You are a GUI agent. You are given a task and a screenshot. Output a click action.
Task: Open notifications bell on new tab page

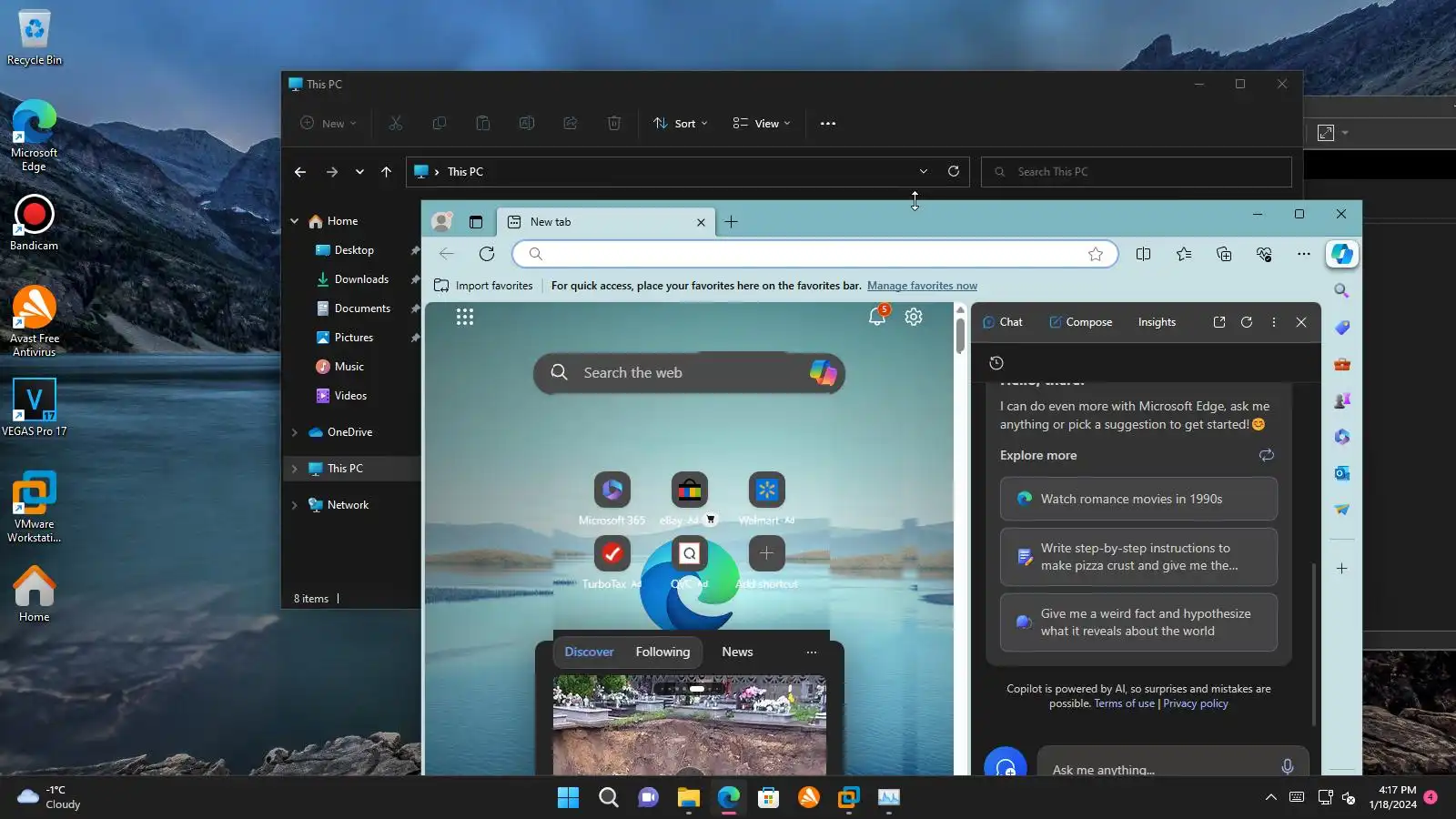(x=877, y=316)
